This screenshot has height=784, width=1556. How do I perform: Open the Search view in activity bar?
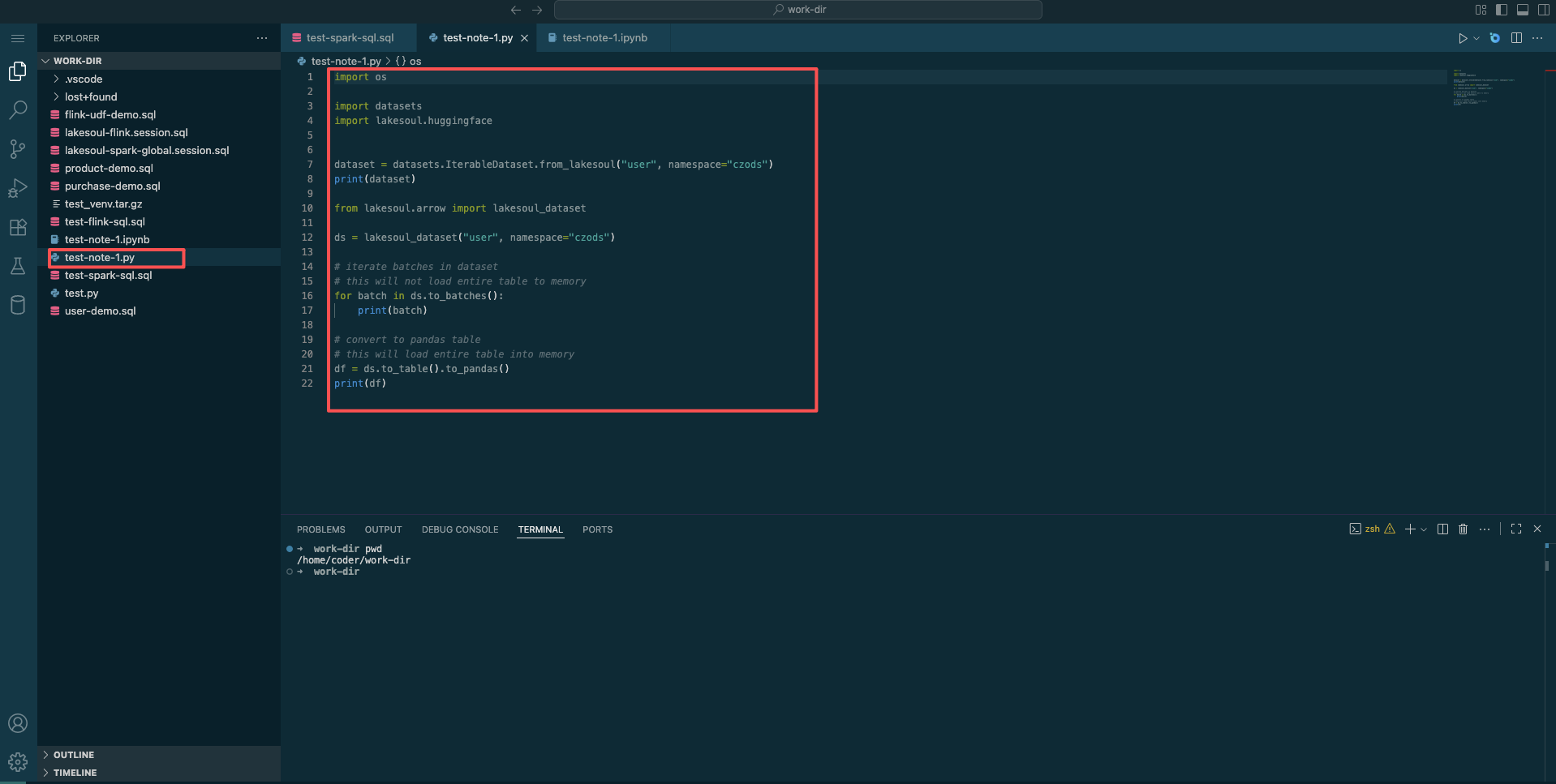(18, 110)
